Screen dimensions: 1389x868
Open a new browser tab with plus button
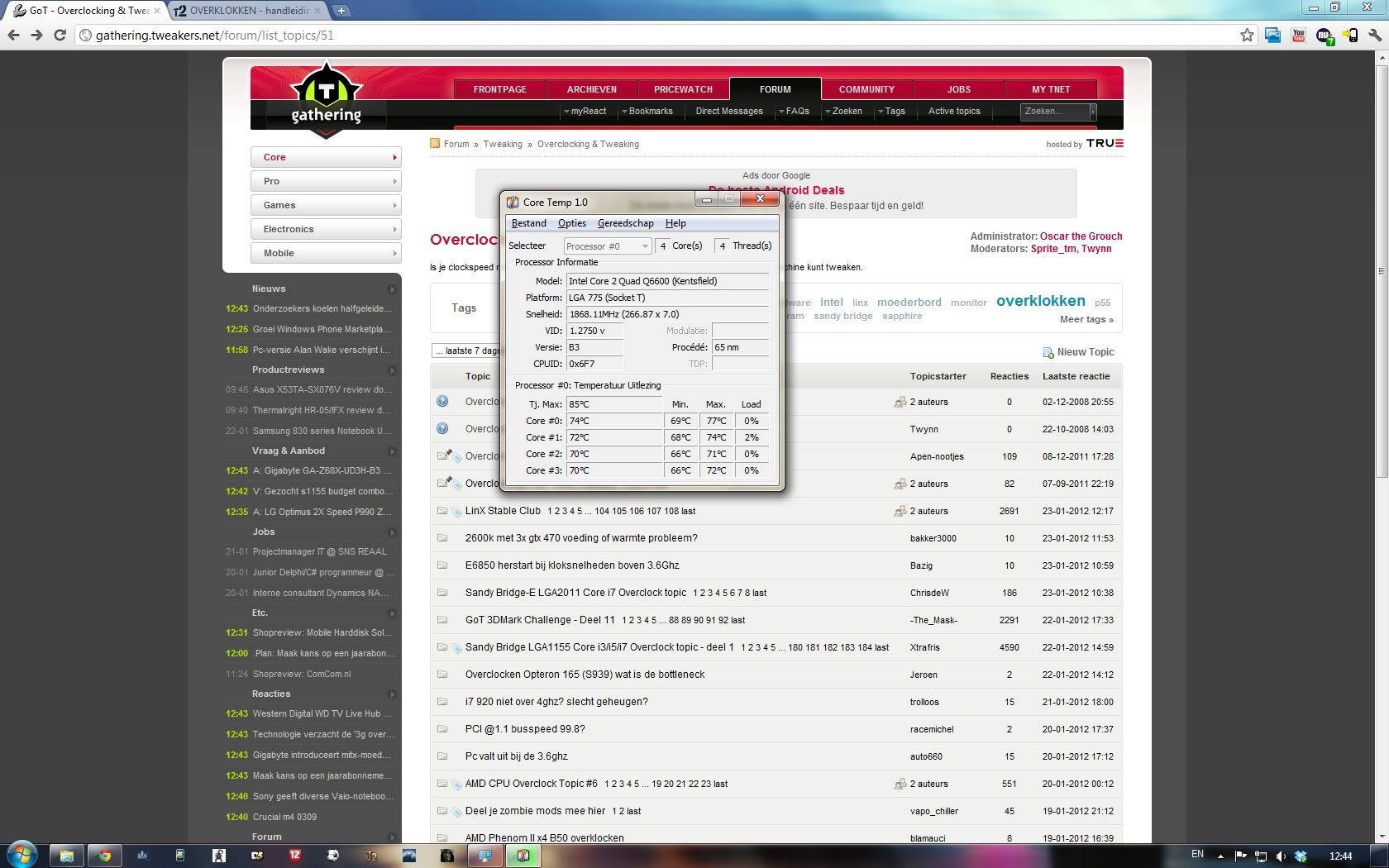click(x=341, y=11)
